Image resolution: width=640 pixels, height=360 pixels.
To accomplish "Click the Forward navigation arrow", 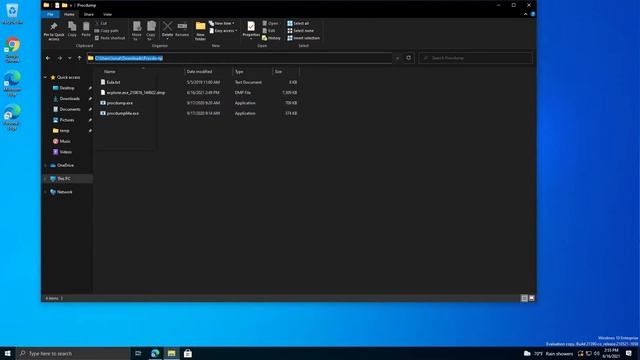I will pyautogui.click(x=60, y=58).
